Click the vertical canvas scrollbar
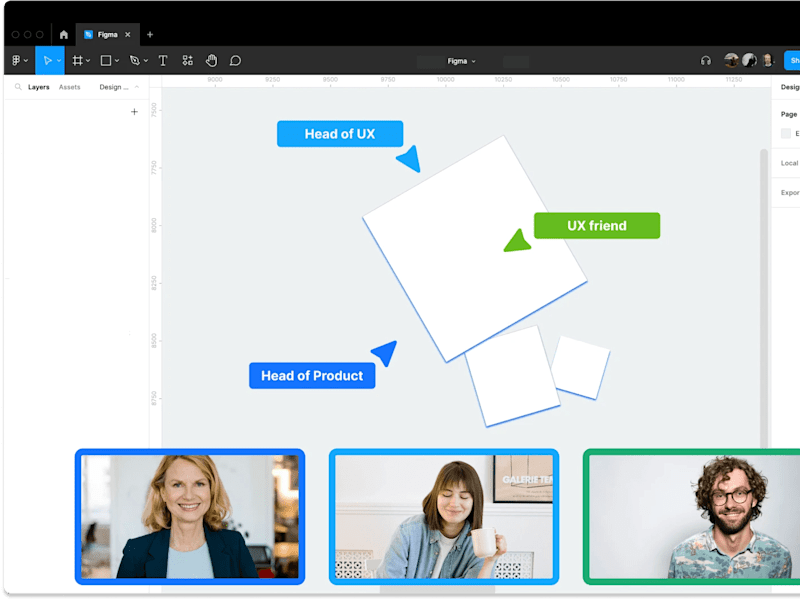This screenshot has width=800, height=600. pos(764,298)
